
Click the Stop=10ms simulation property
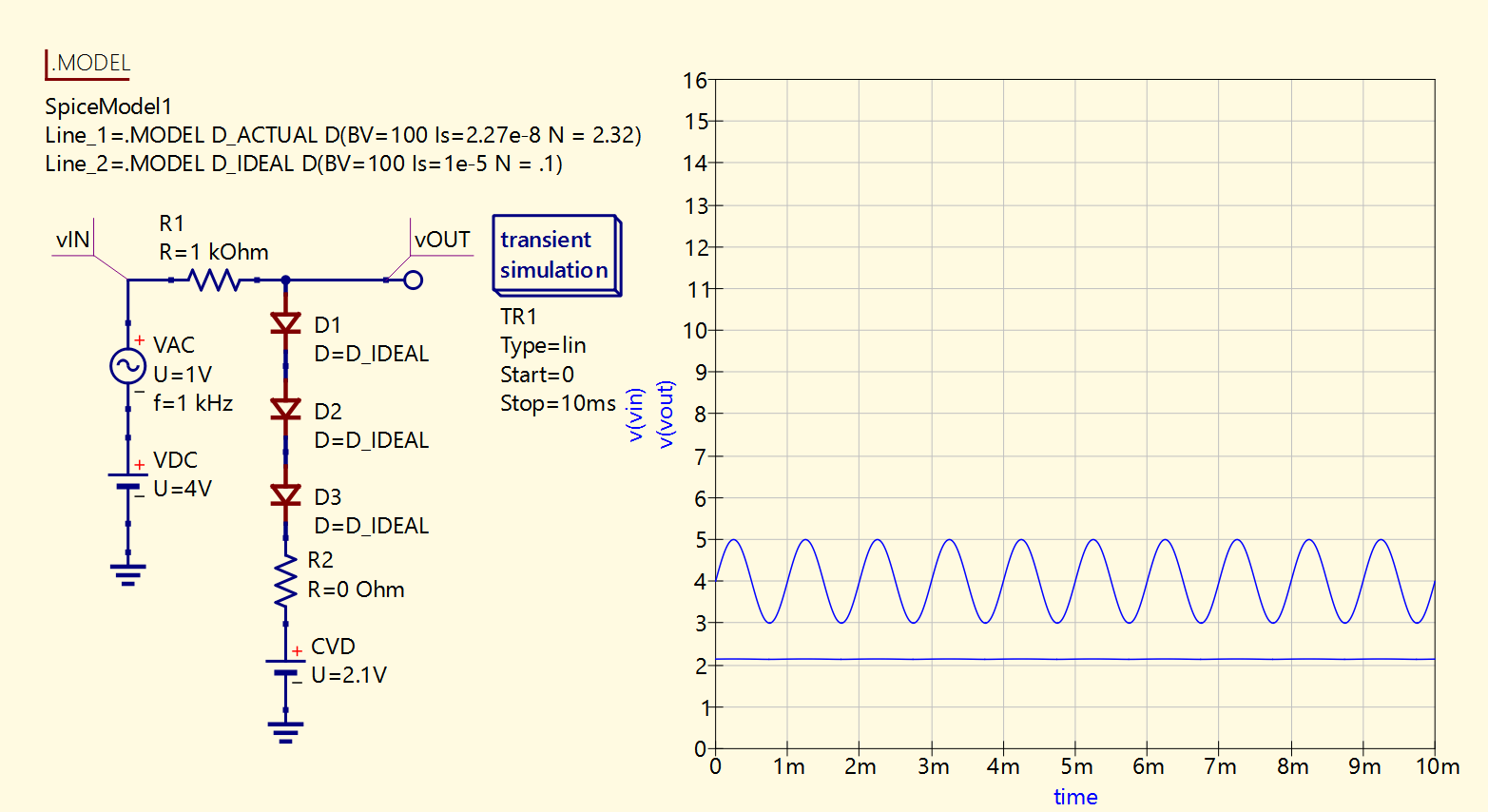coord(558,403)
